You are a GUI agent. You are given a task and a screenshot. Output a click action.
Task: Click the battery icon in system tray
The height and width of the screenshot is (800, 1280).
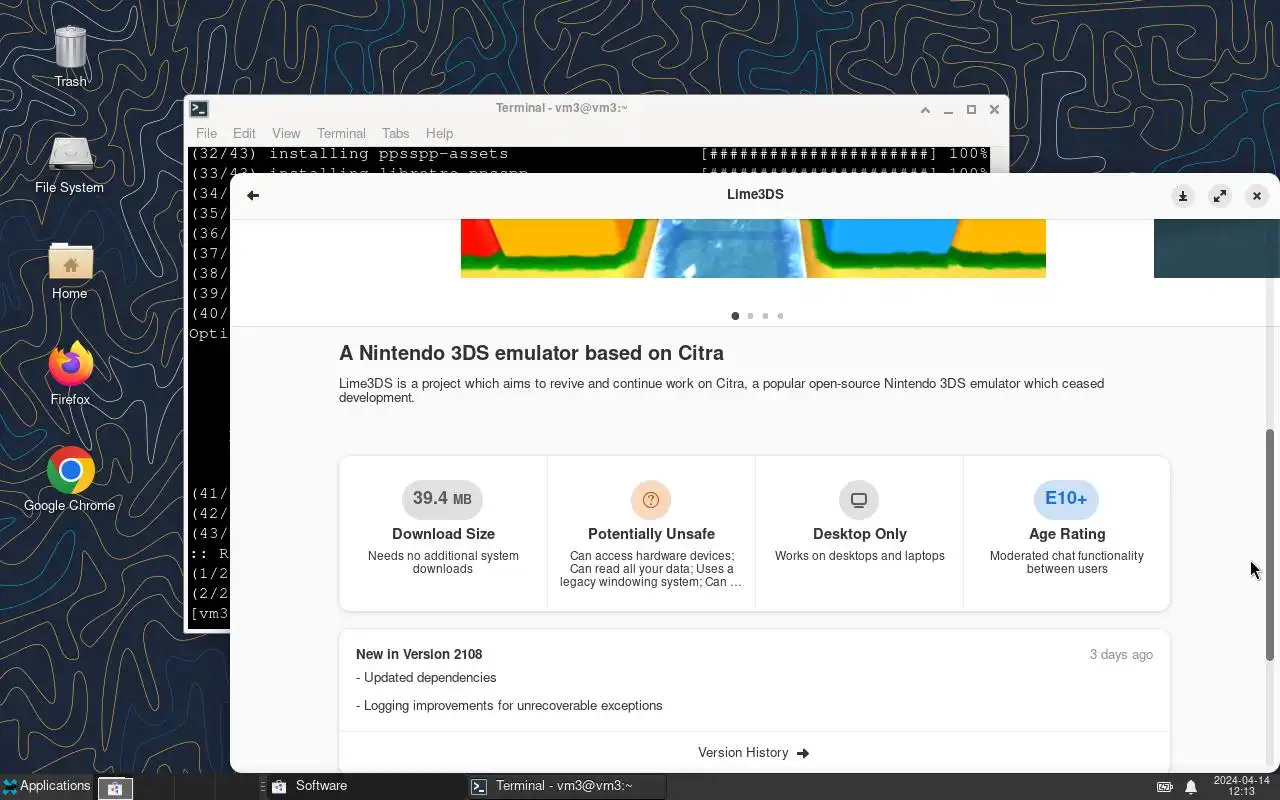(1165, 787)
